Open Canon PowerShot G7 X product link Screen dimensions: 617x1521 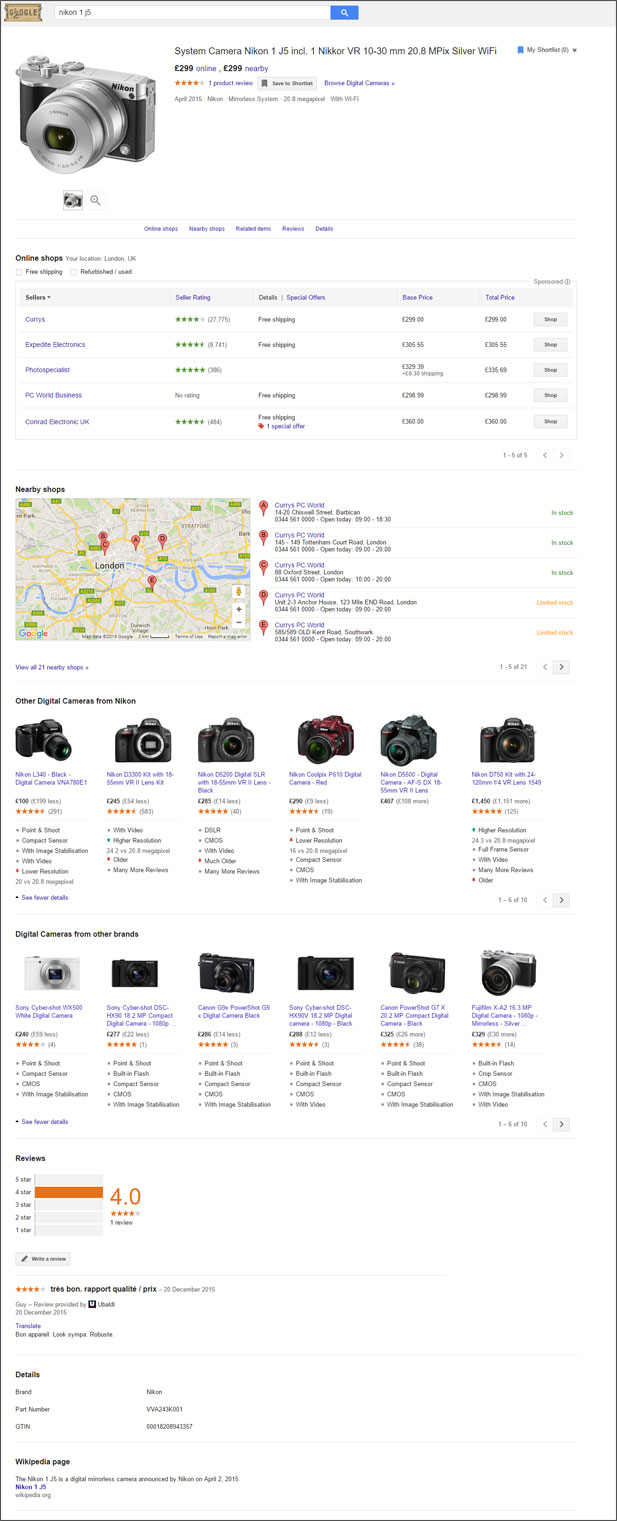[416, 1015]
